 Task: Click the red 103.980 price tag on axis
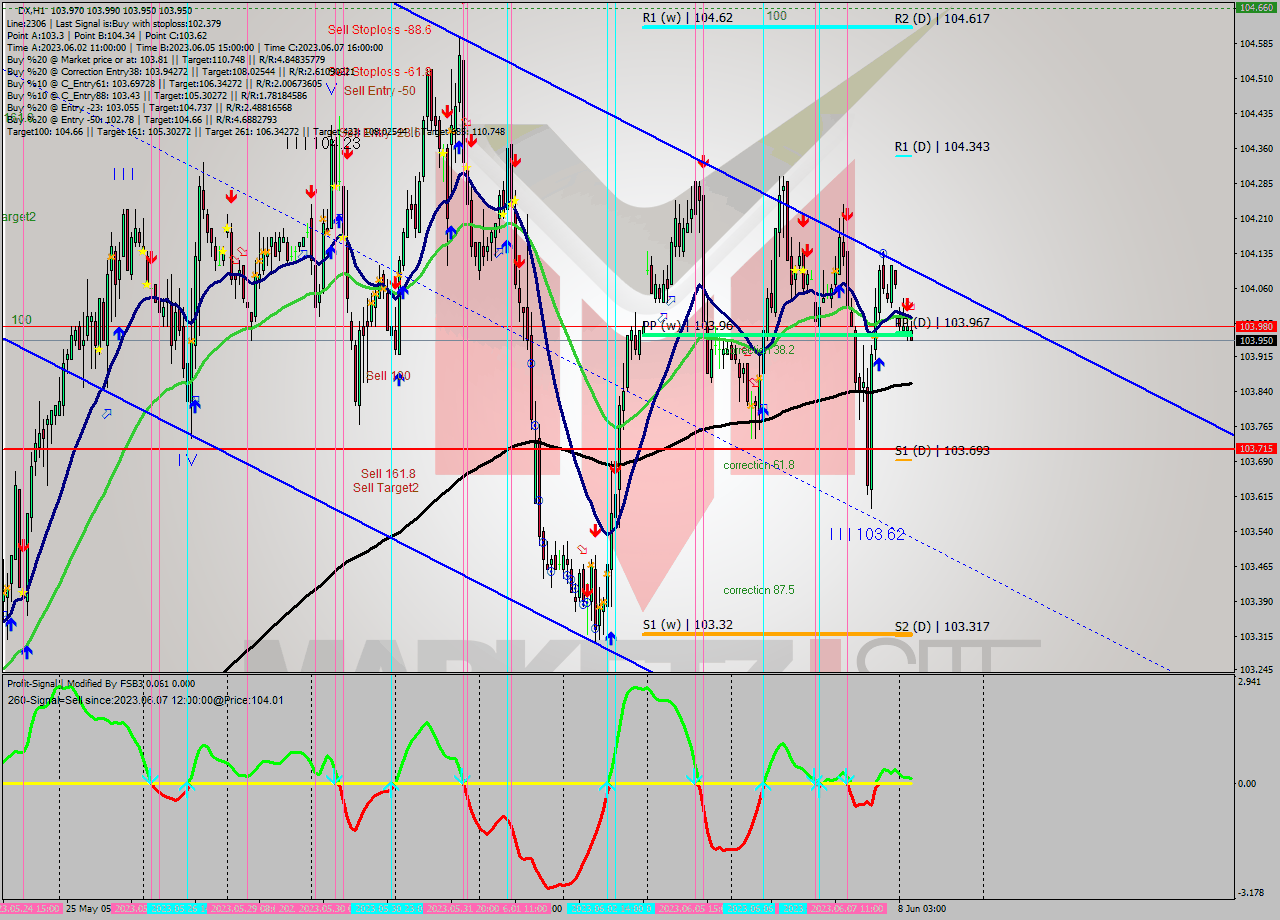(x=1256, y=326)
